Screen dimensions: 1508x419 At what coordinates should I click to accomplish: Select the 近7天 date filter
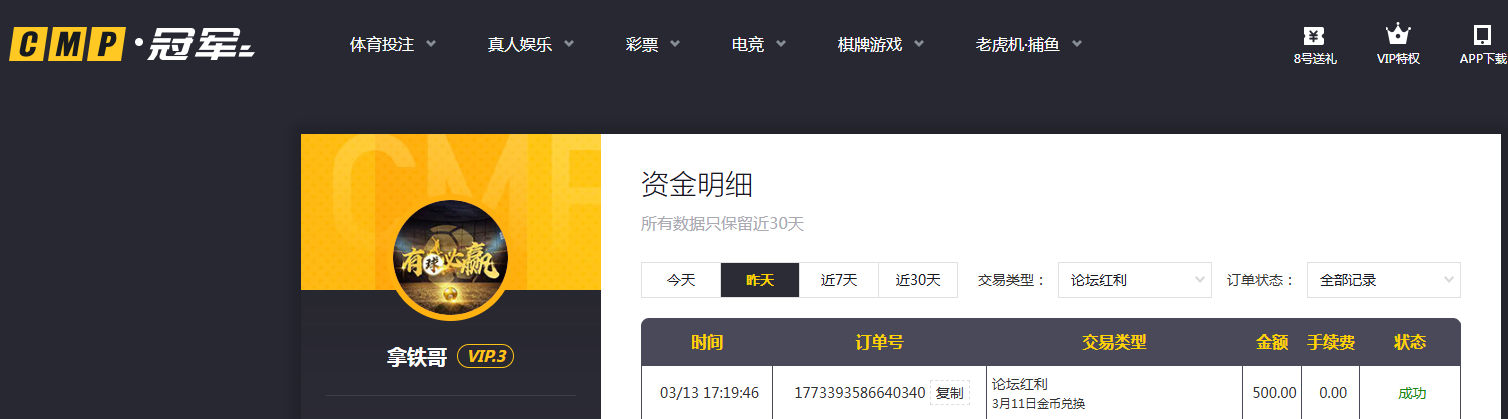[x=839, y=280]
